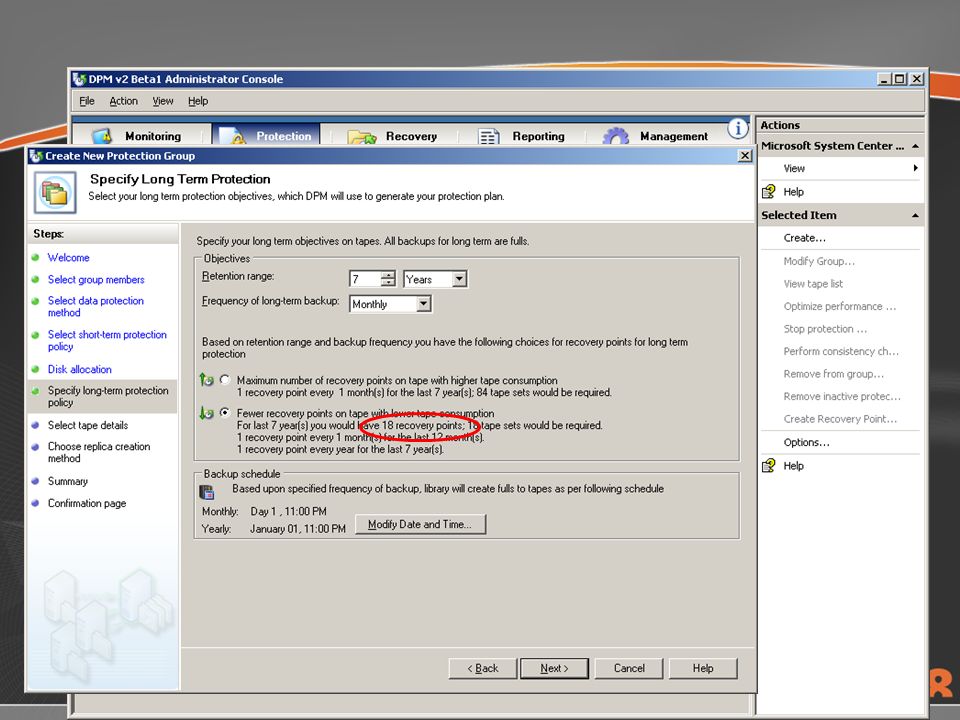The image size is (960, 720).
Task: Click 'January 01, 11:00 PM' yearly schedule text
Action: point(298,528)
